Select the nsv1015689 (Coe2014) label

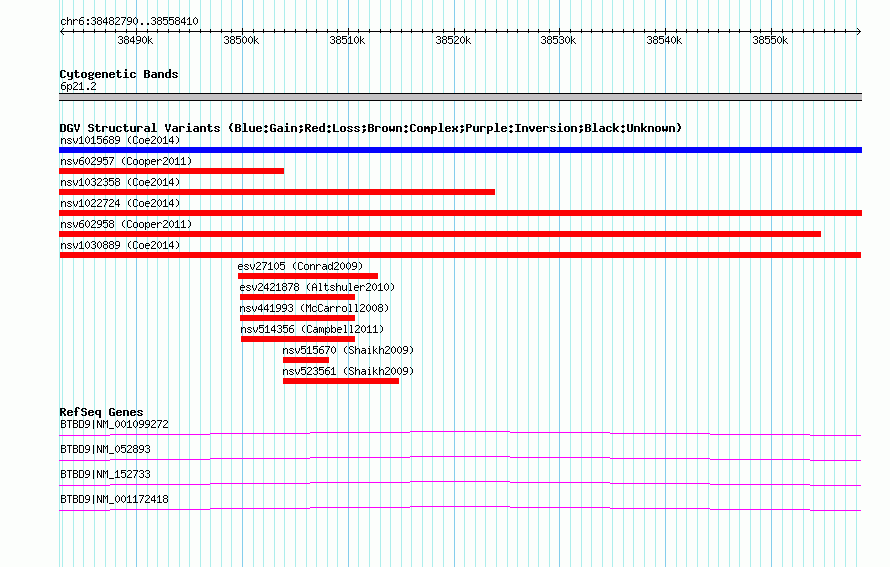[120, 140]
